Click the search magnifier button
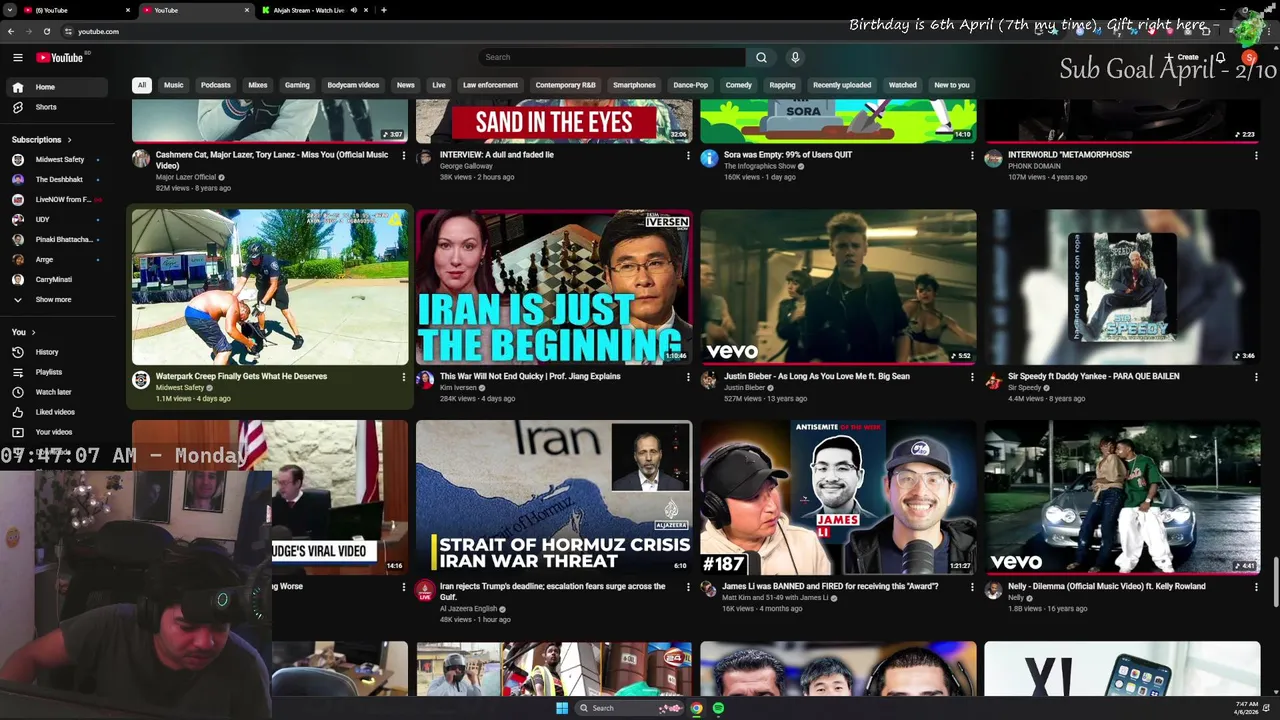The height and width of the screenshot is (720, 1280). coord(761,57)
